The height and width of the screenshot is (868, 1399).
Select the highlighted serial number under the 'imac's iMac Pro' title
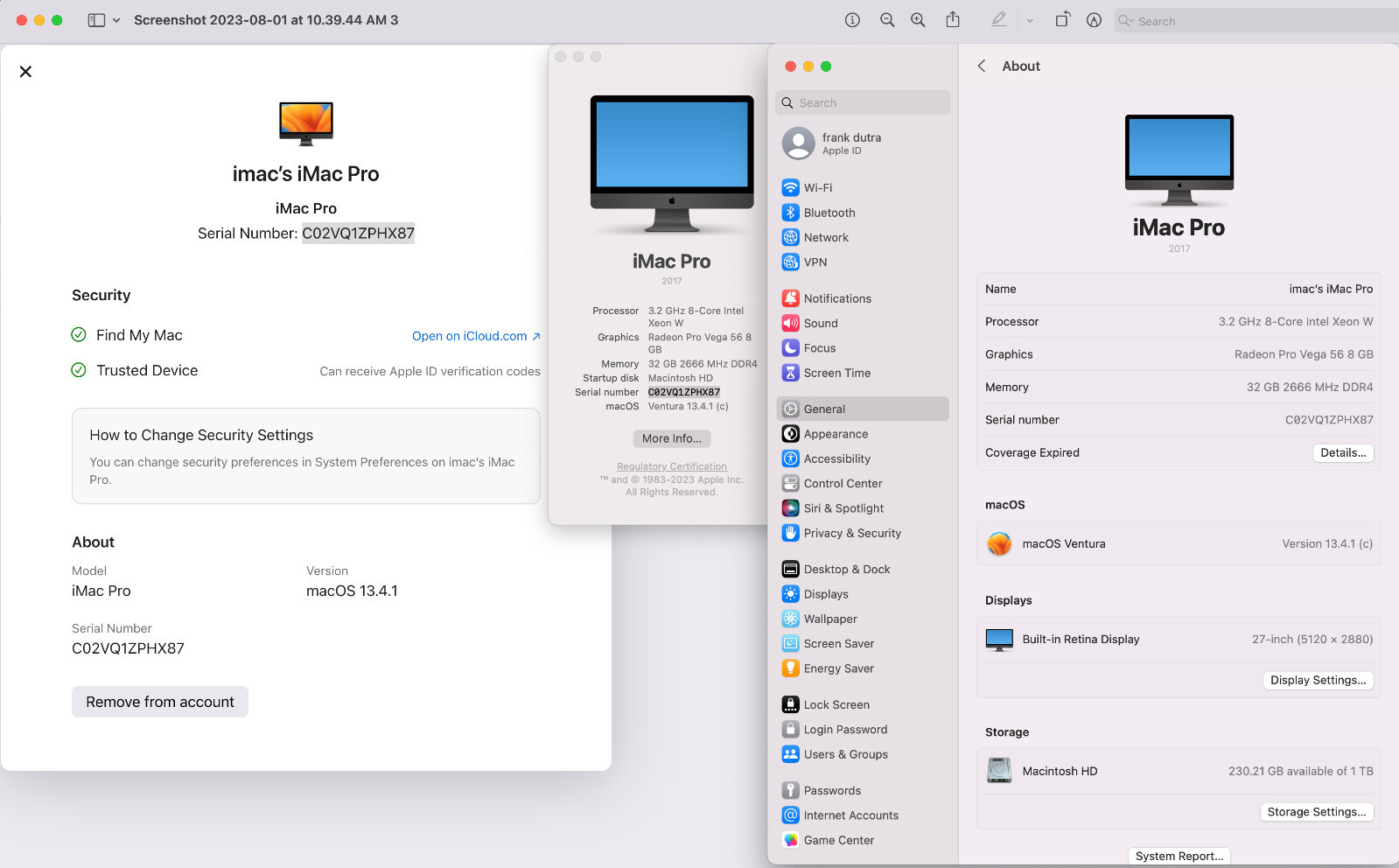[x=359, y=234]
